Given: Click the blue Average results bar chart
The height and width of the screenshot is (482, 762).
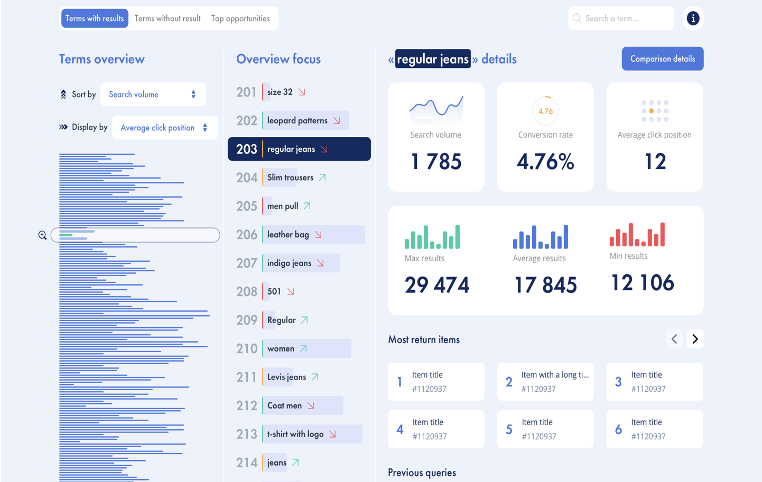Looking at the screenshot, I should [x=540, y=237].
